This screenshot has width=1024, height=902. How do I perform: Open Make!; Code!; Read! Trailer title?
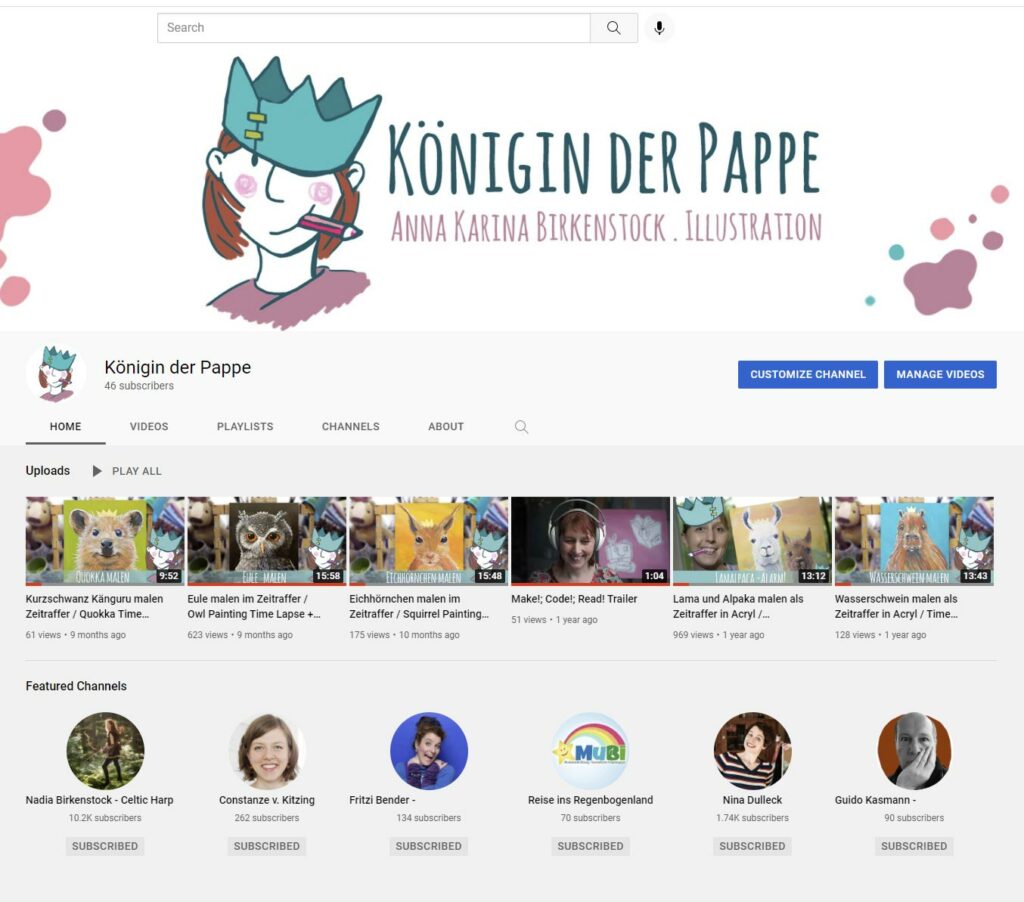[574, 599]
